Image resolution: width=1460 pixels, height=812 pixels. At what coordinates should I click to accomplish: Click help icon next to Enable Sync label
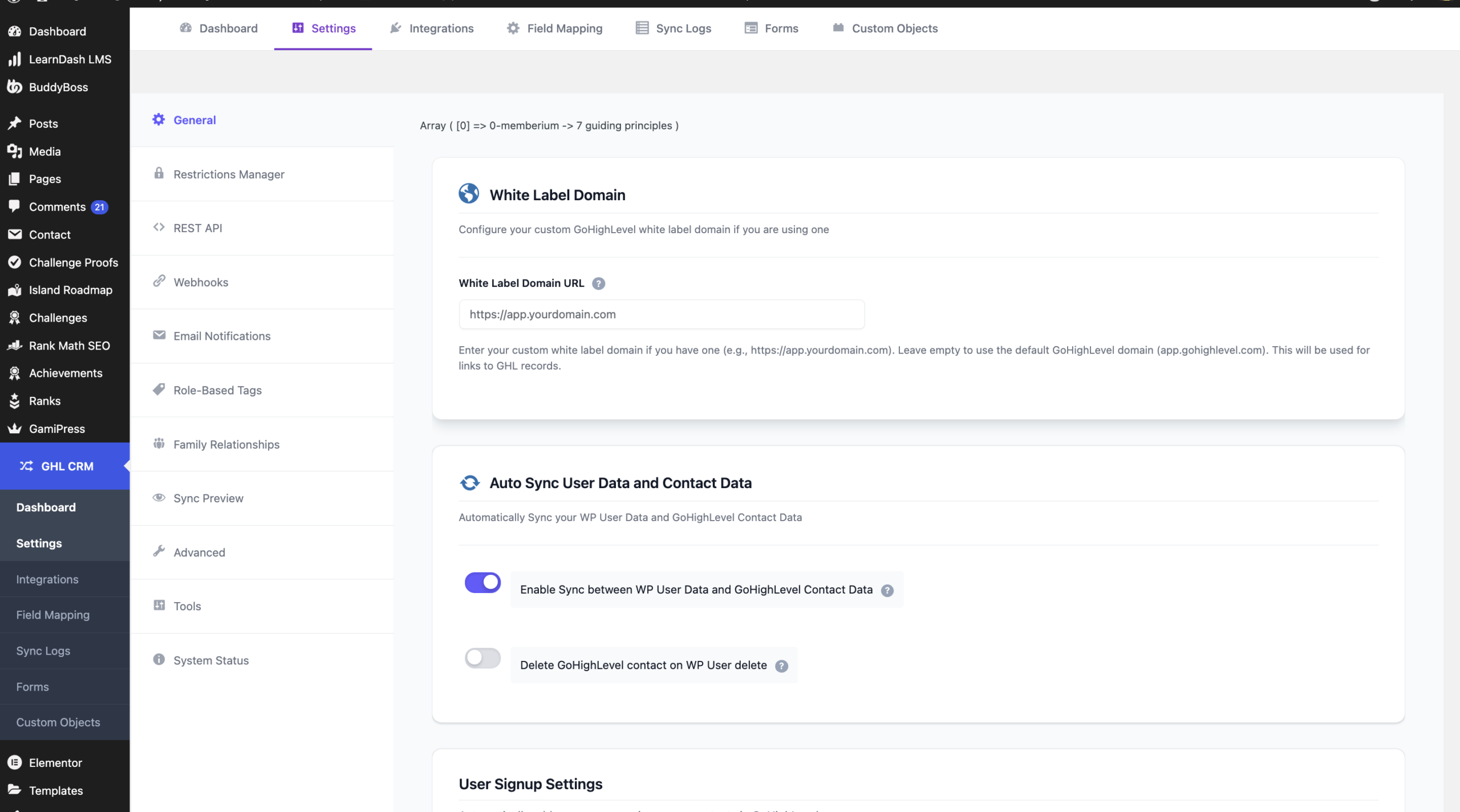click(x=887, y=591)
